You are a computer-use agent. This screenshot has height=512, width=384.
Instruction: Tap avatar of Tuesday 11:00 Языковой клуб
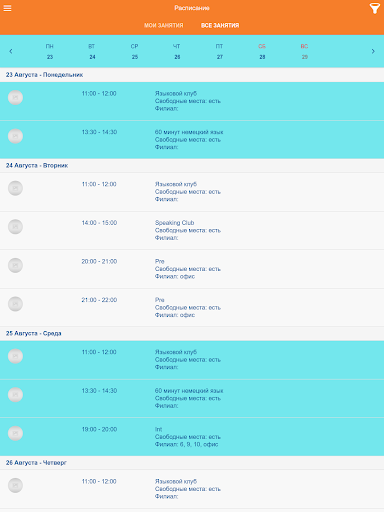[x=15, y=188]
